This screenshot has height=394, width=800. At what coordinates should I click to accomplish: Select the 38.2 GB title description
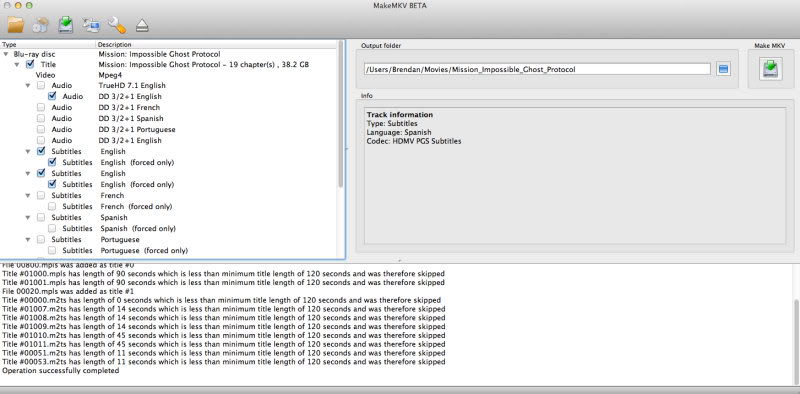pyautogui.click(x=204, y=65)
